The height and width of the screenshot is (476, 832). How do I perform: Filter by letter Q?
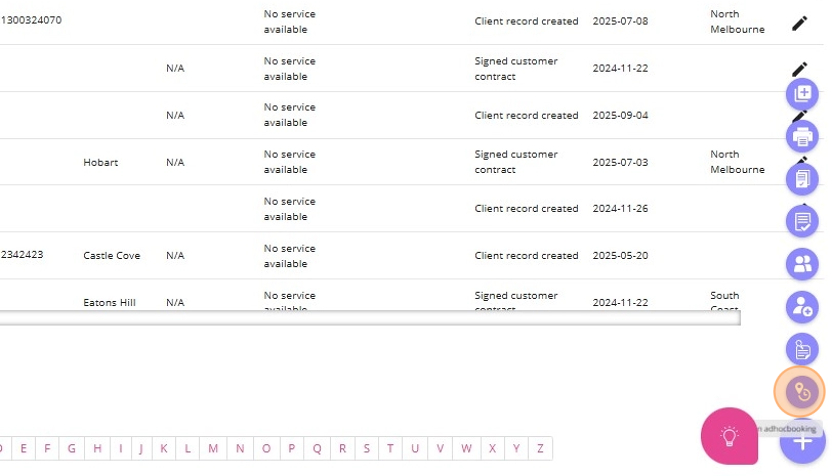[317, 448]
